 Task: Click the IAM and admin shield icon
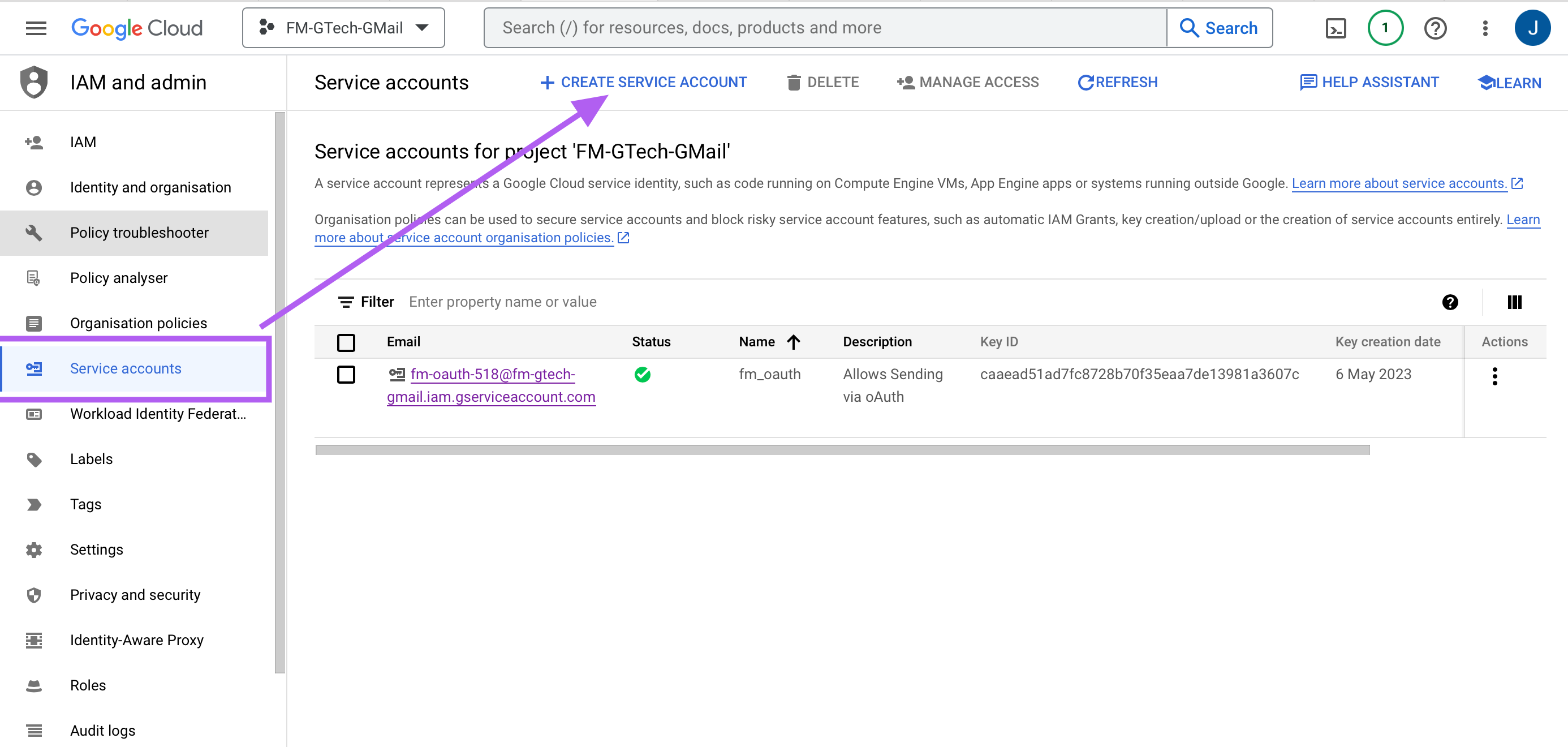pos(34,82)
